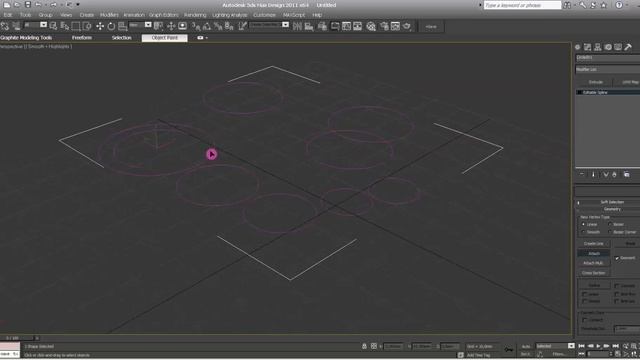Choose the Select Object arrow tool
The width and height of the screenshot is (640, 360).
53,26
